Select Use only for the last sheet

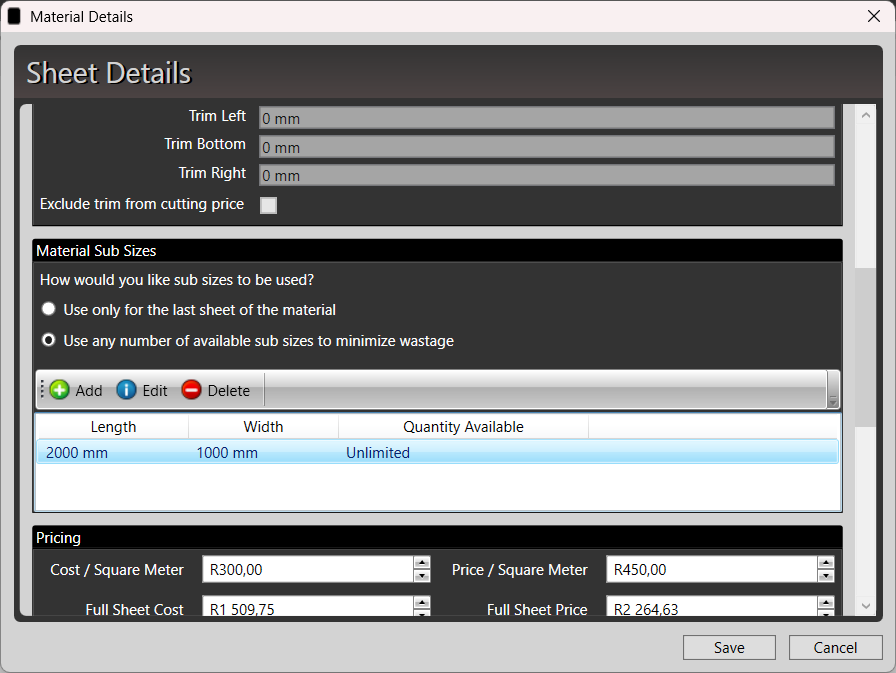tap(48, 310)
